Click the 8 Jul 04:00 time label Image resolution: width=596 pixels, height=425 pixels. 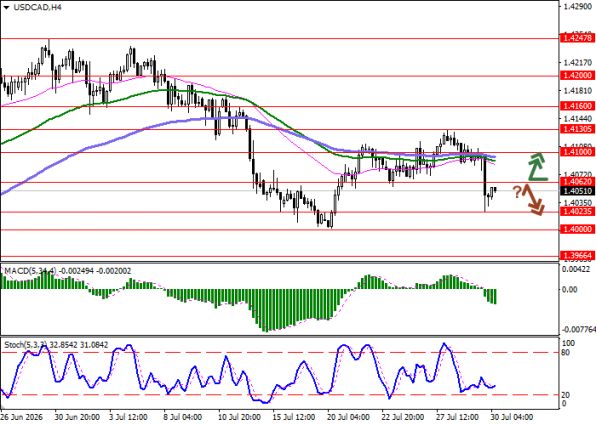coord(183,417)
